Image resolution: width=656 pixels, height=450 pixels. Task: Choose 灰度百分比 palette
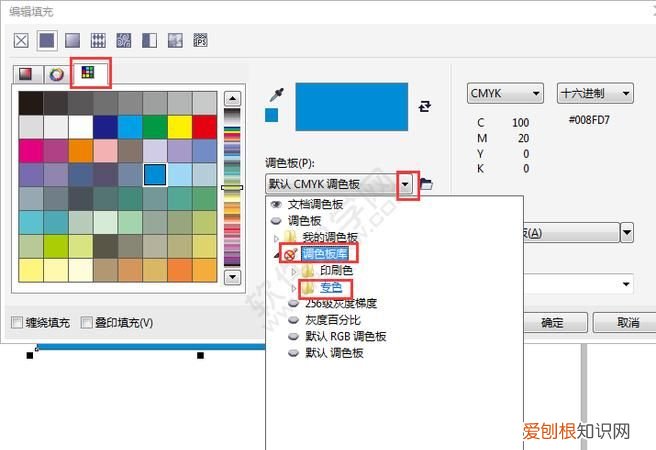point(333,320)
